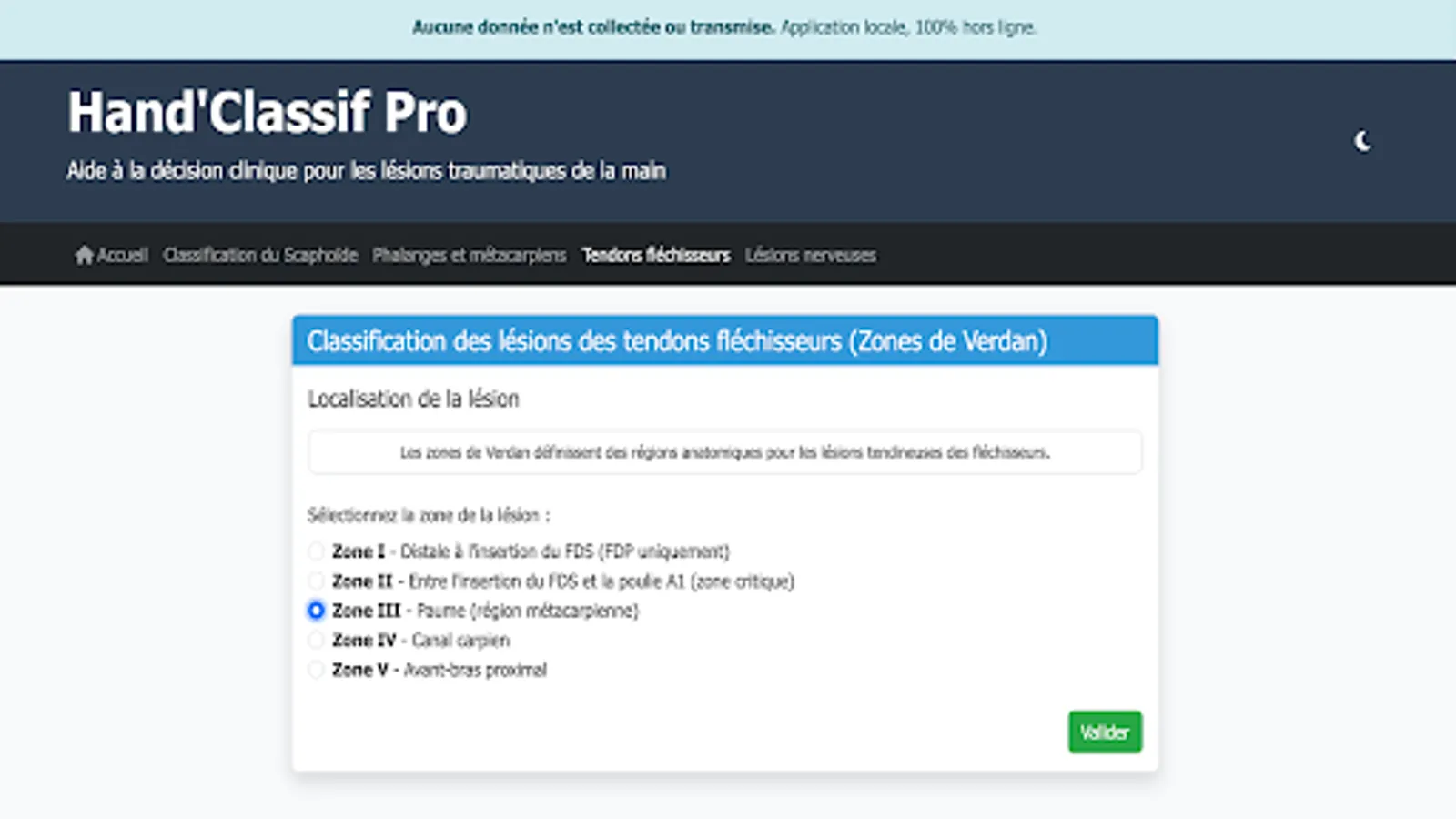Go to Accueil from the navigation bar

click(122, 255)
